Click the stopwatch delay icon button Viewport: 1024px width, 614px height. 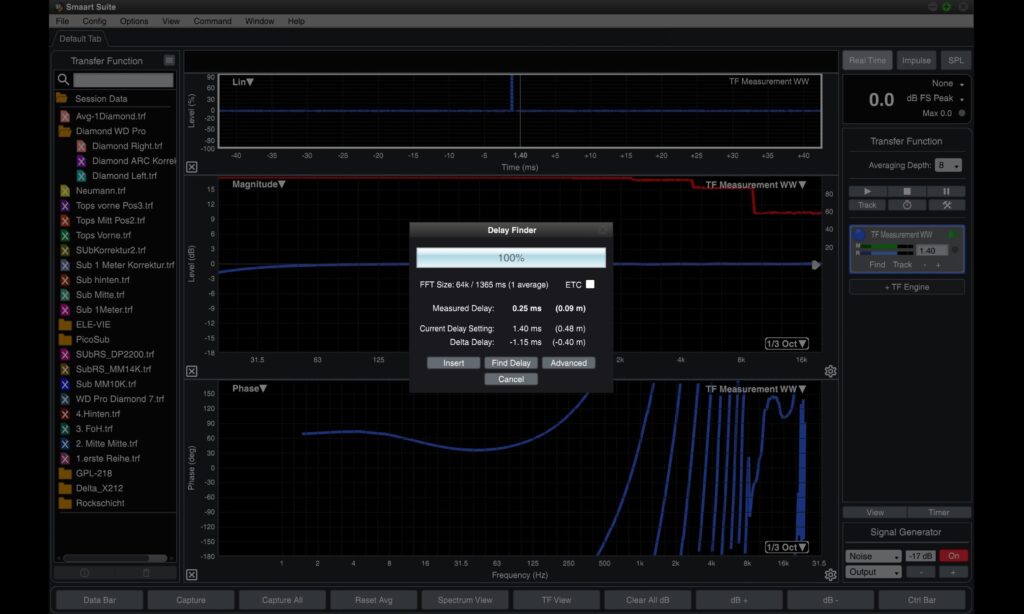(906, 205)
